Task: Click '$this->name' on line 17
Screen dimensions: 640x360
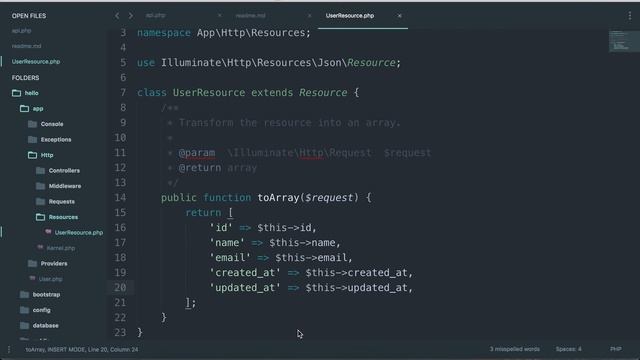Action: [x=302, y=243]
